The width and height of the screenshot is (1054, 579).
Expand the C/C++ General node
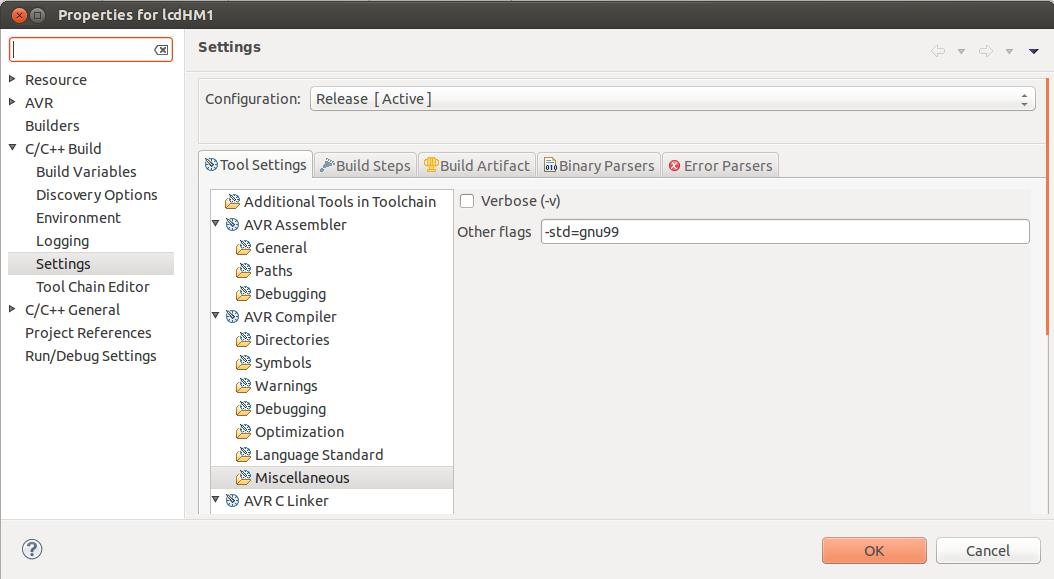point(12,309)
